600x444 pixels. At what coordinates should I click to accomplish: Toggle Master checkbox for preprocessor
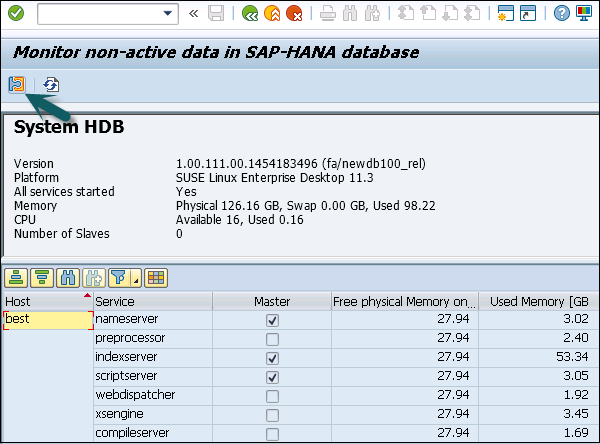[x=271, y=339]
